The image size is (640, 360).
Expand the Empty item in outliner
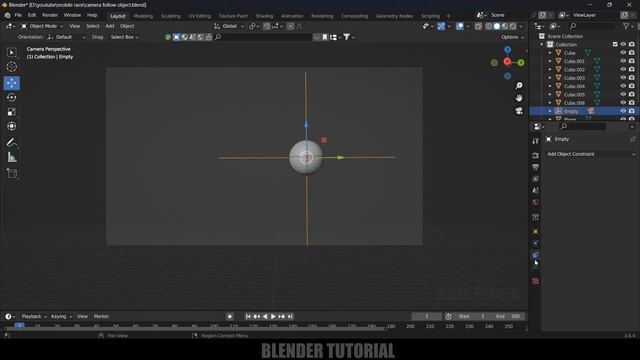coord(550,111)
